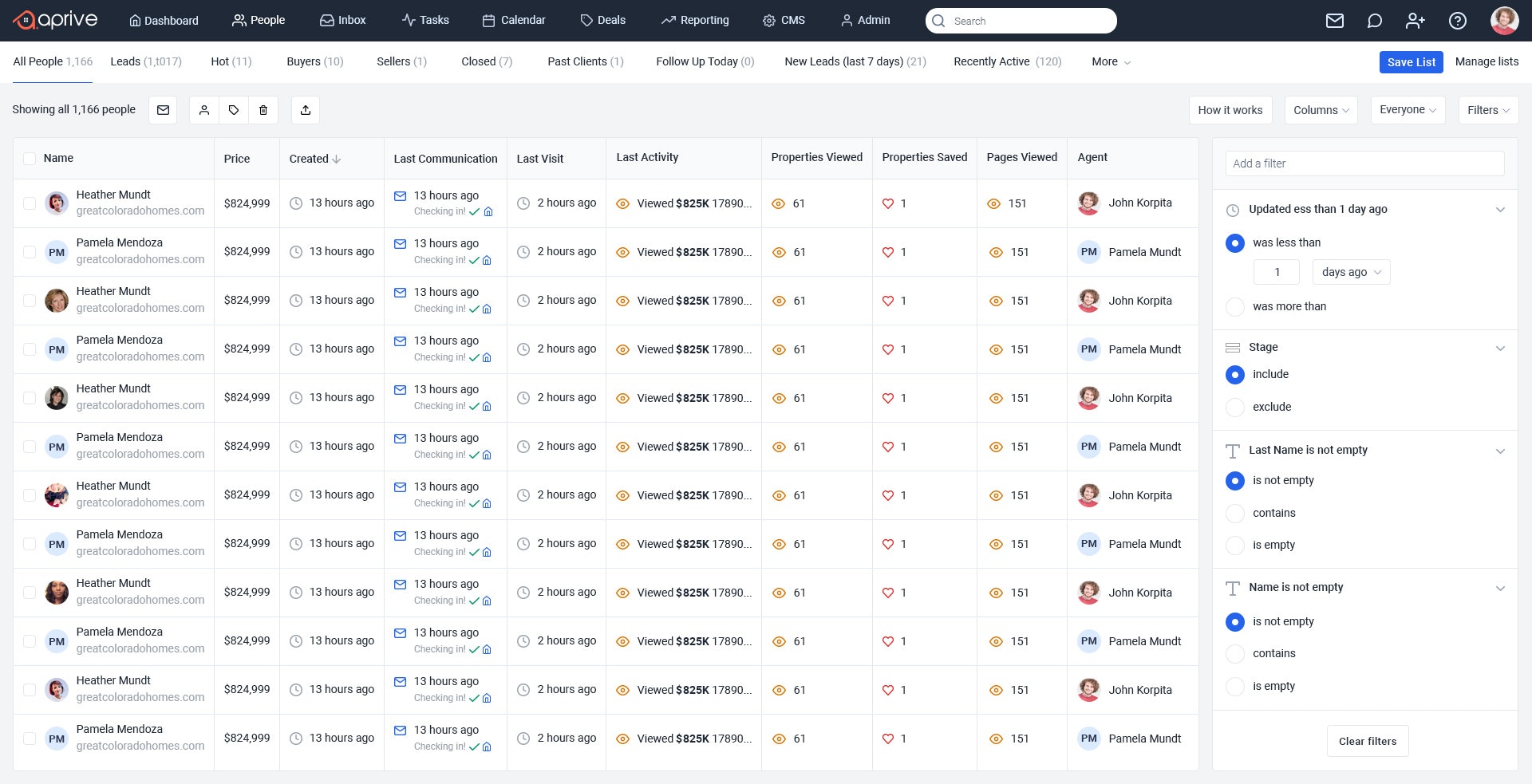
Task: Click the assign agent person toolbar icon
Action: [204, 110]
